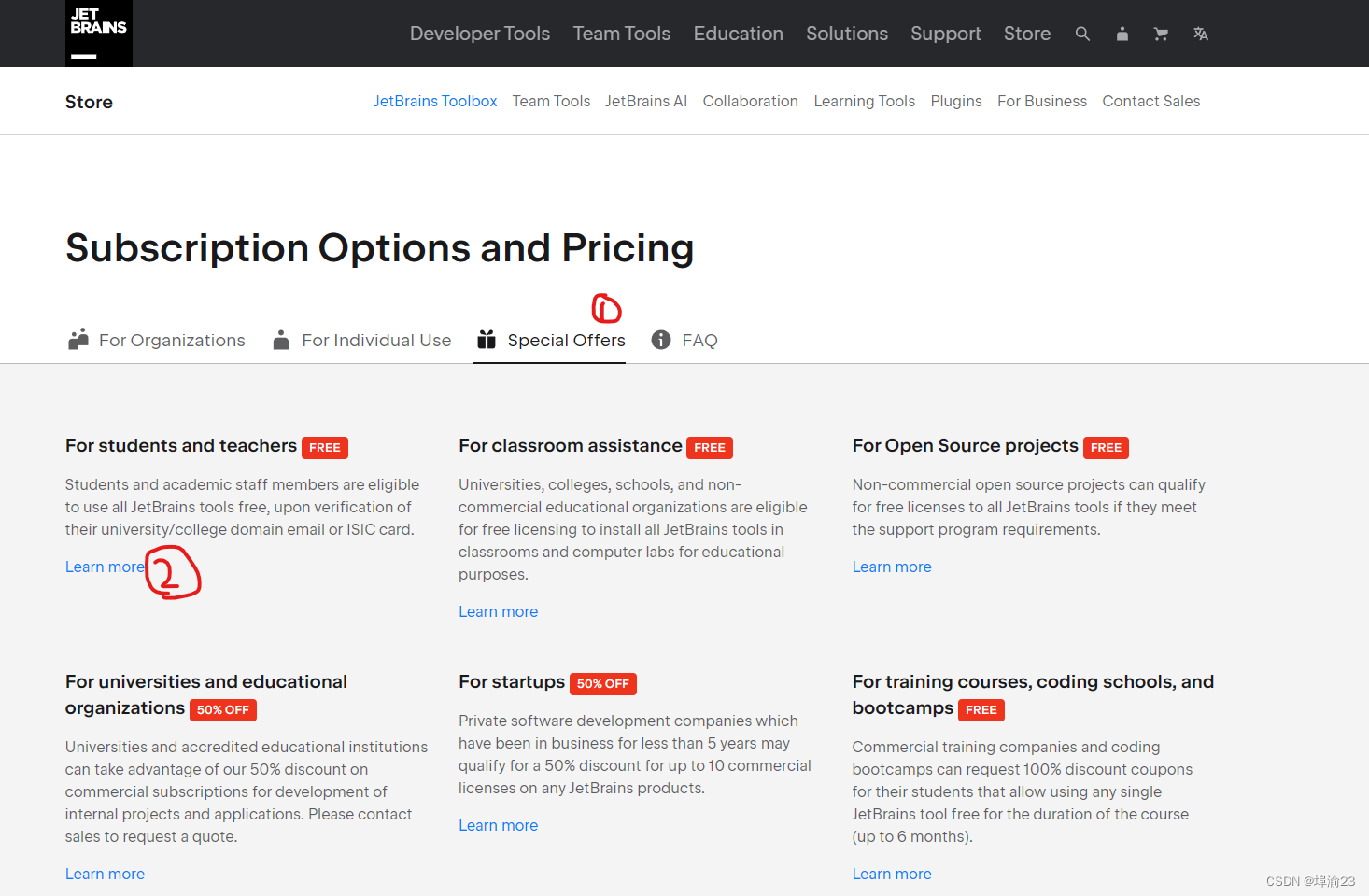The image size is (1369, 896).
Task: Click the Store heading link
Action: coord(89,102)
